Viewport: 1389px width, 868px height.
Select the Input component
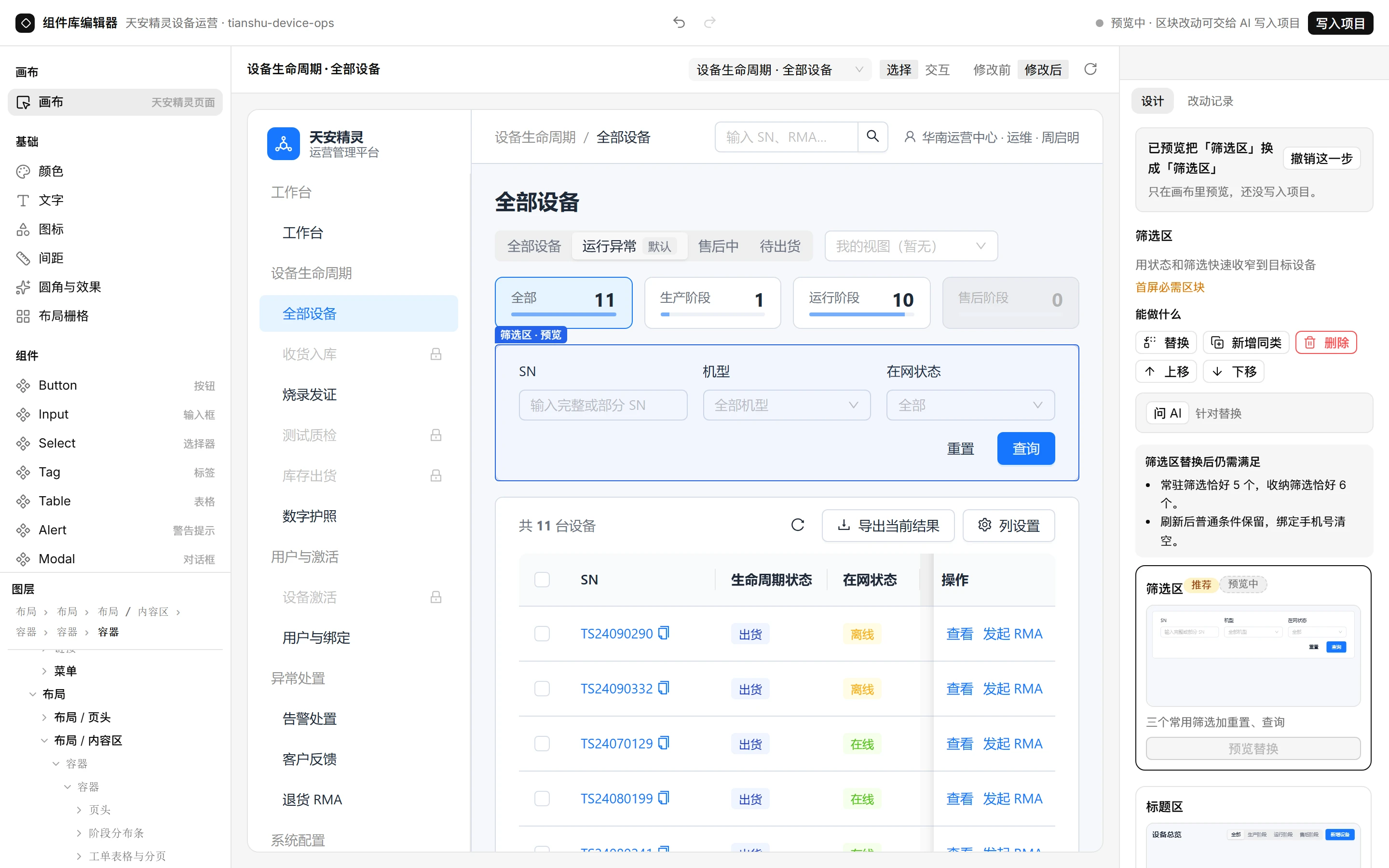point(115,415)
